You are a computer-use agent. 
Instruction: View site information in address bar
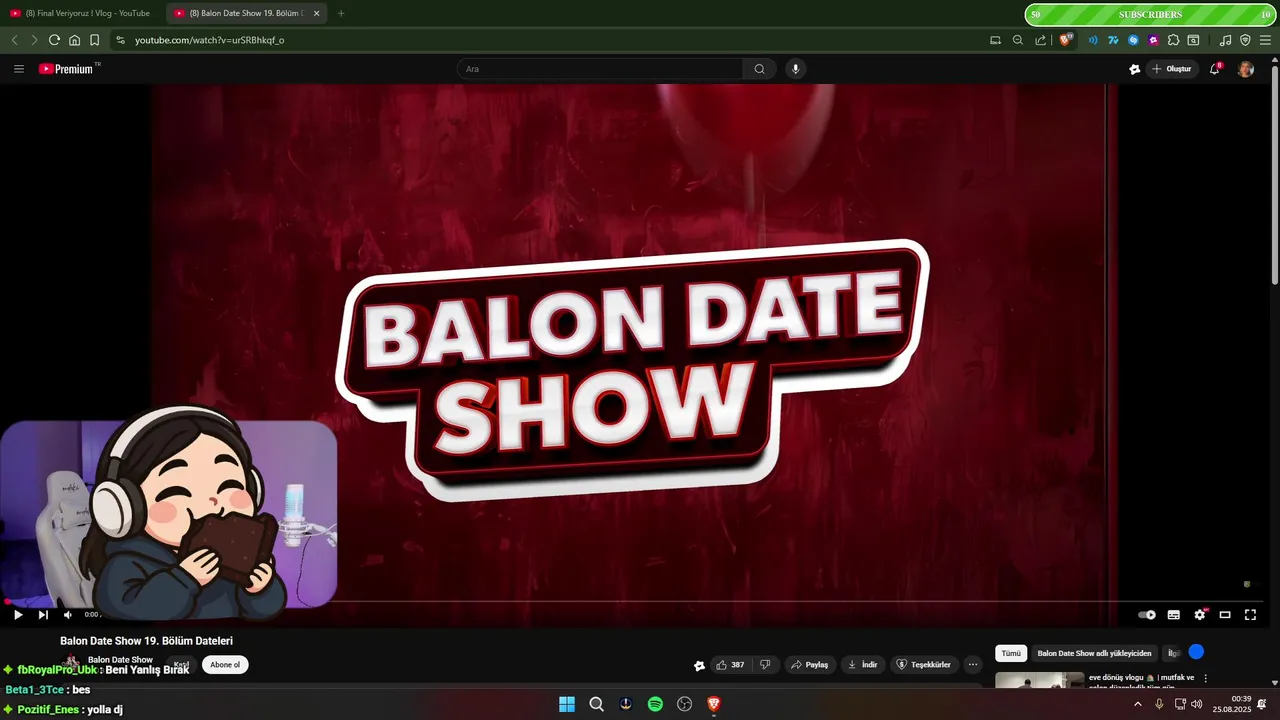[120, 40]
